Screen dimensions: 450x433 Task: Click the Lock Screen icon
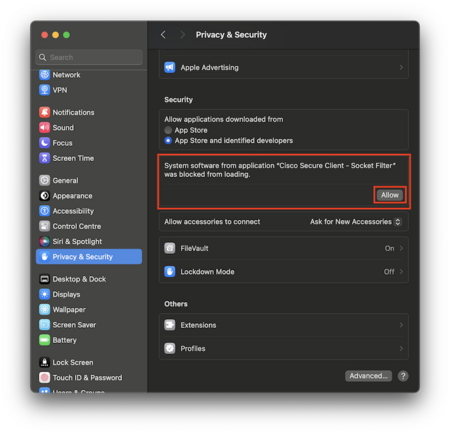pos(44,362)
